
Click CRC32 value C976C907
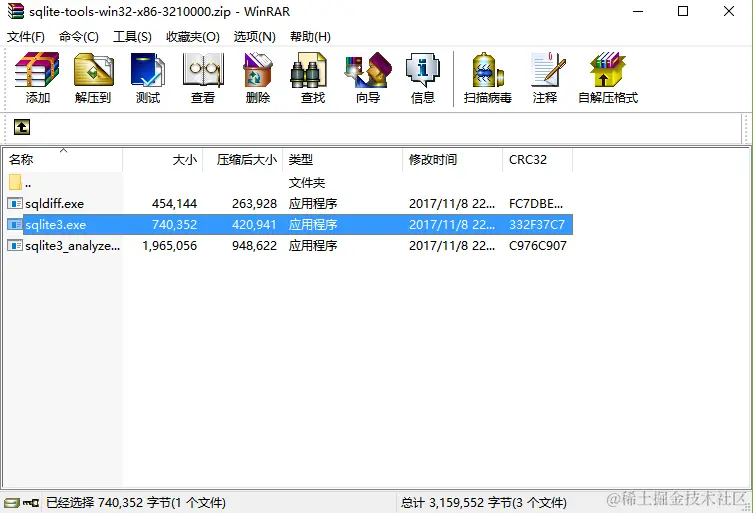(538, 245)
